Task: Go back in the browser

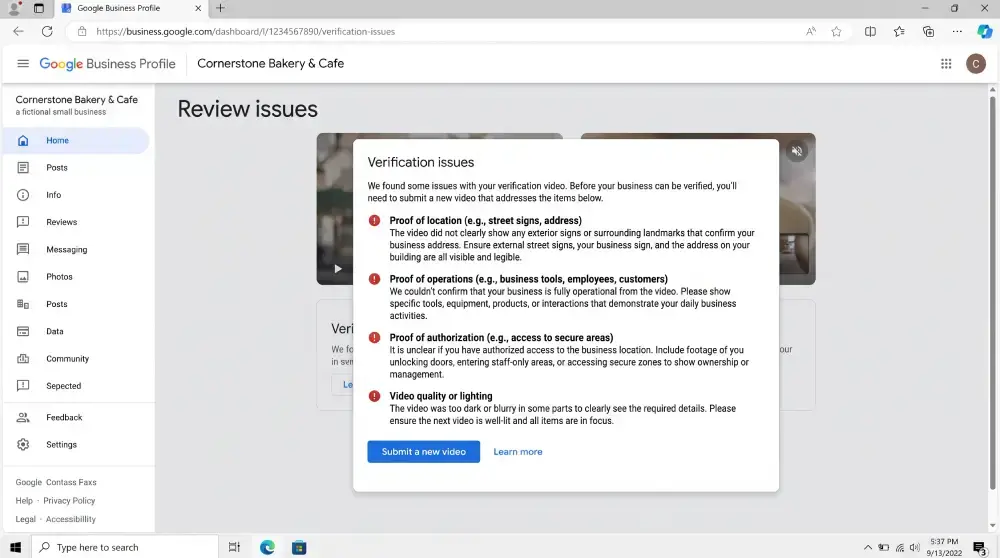Action: (18, 31)
